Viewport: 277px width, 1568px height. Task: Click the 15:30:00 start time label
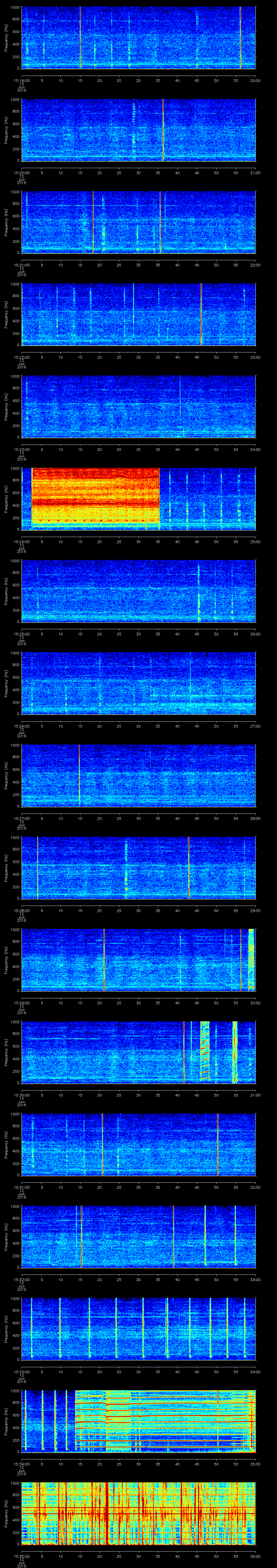(x=21, y=1095)
